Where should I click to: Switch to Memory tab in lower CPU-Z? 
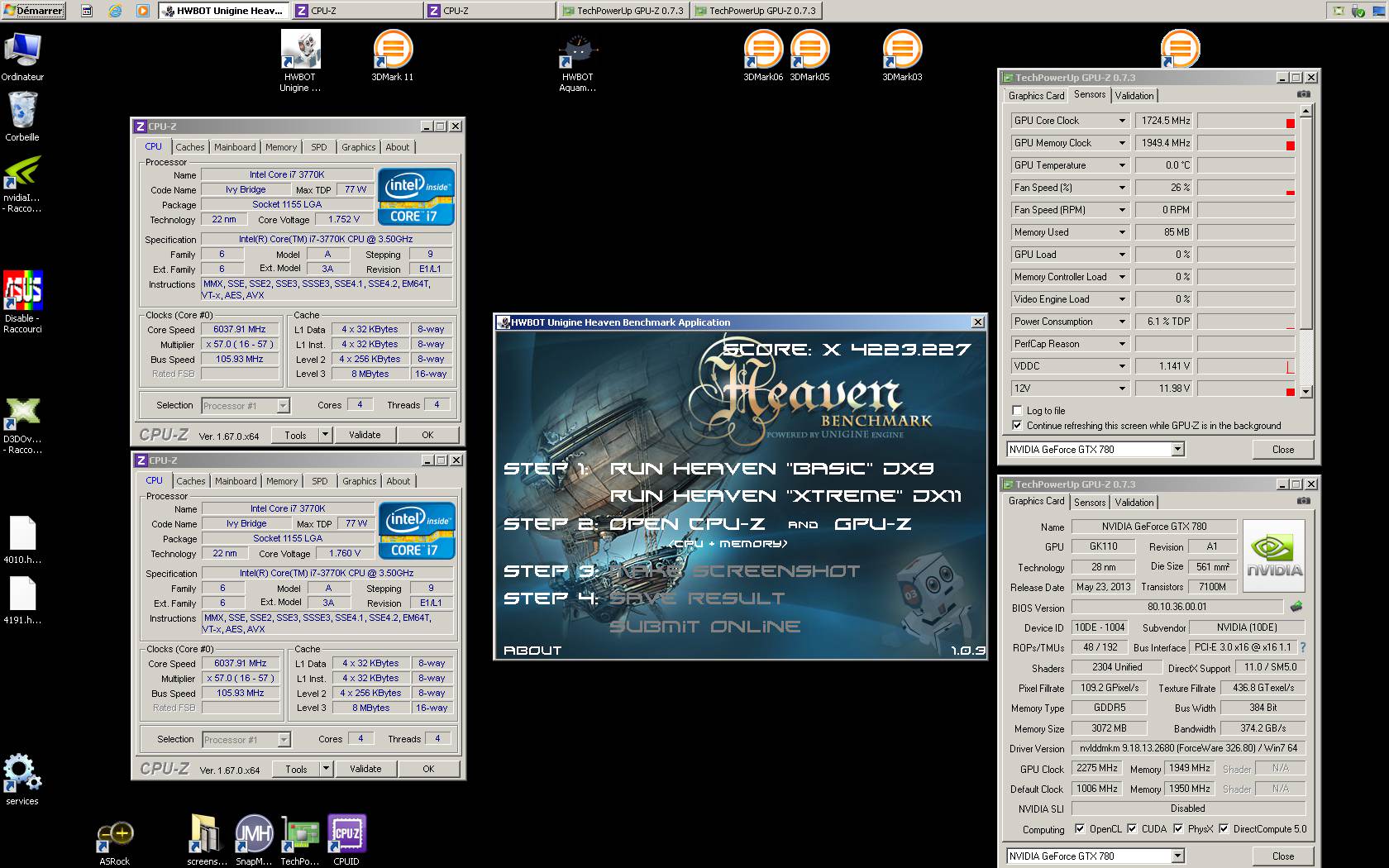[282, 481]
